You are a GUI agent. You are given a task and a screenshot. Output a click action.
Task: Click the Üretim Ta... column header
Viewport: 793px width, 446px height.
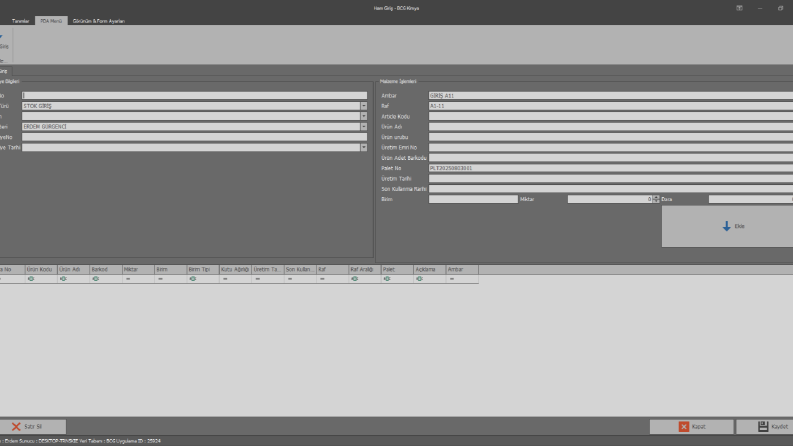coord(268,270)
